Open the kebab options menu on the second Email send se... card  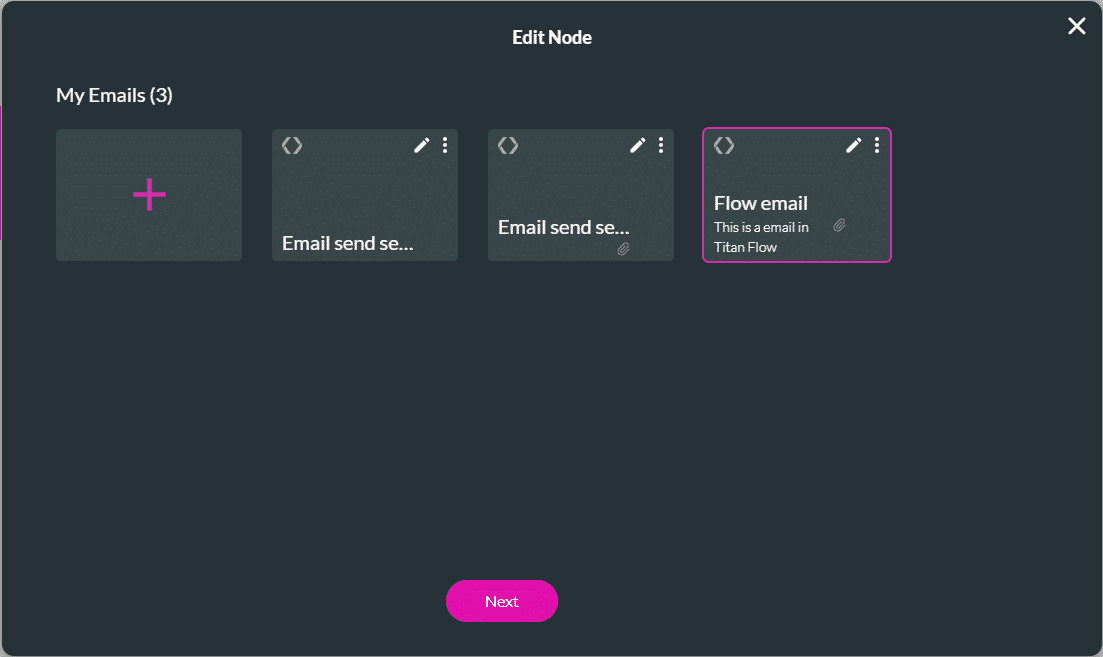pyautogui.click(x=661, y=145)
